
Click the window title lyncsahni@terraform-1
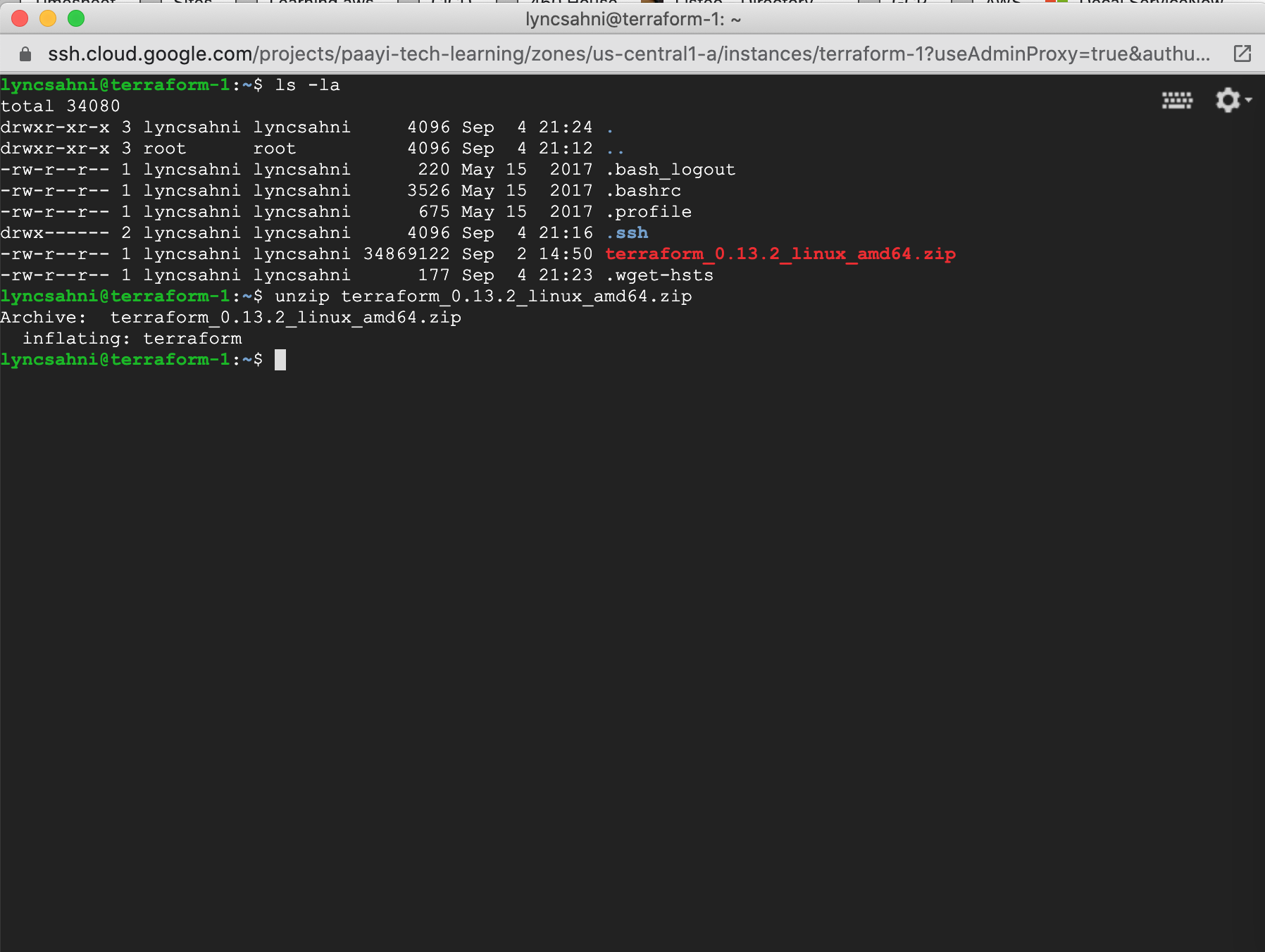coord(632,19)
